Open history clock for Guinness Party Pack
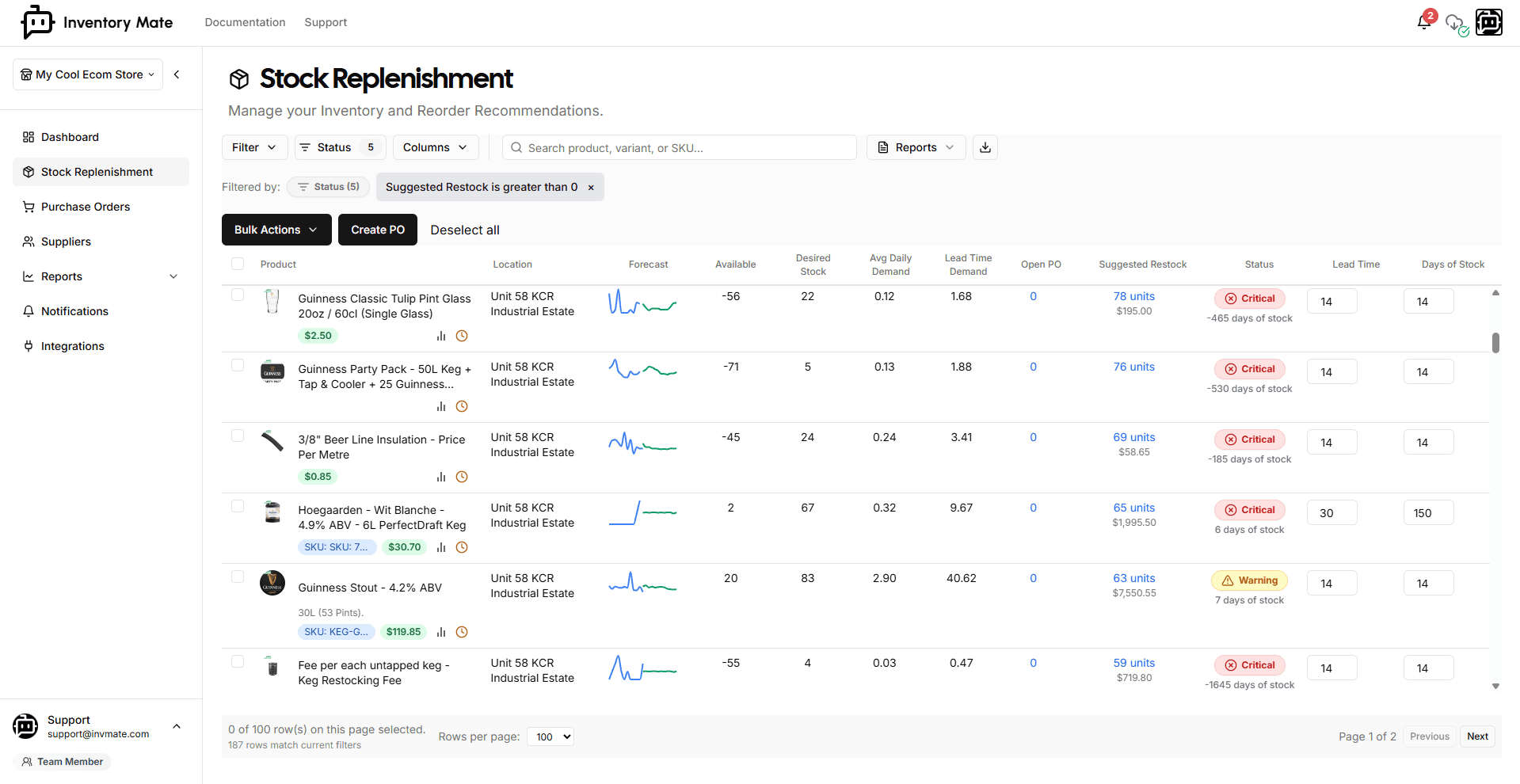Viewport: 1520px width, 784px height. 462,406
